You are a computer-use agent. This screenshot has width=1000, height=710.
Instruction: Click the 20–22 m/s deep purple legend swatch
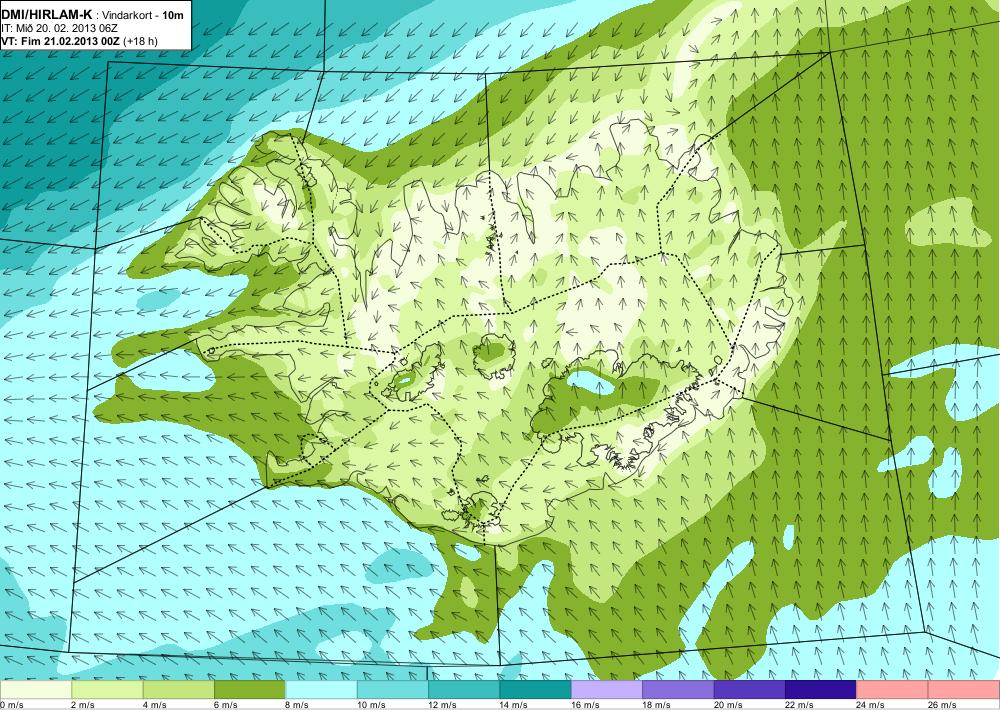(x=750, y=690)
